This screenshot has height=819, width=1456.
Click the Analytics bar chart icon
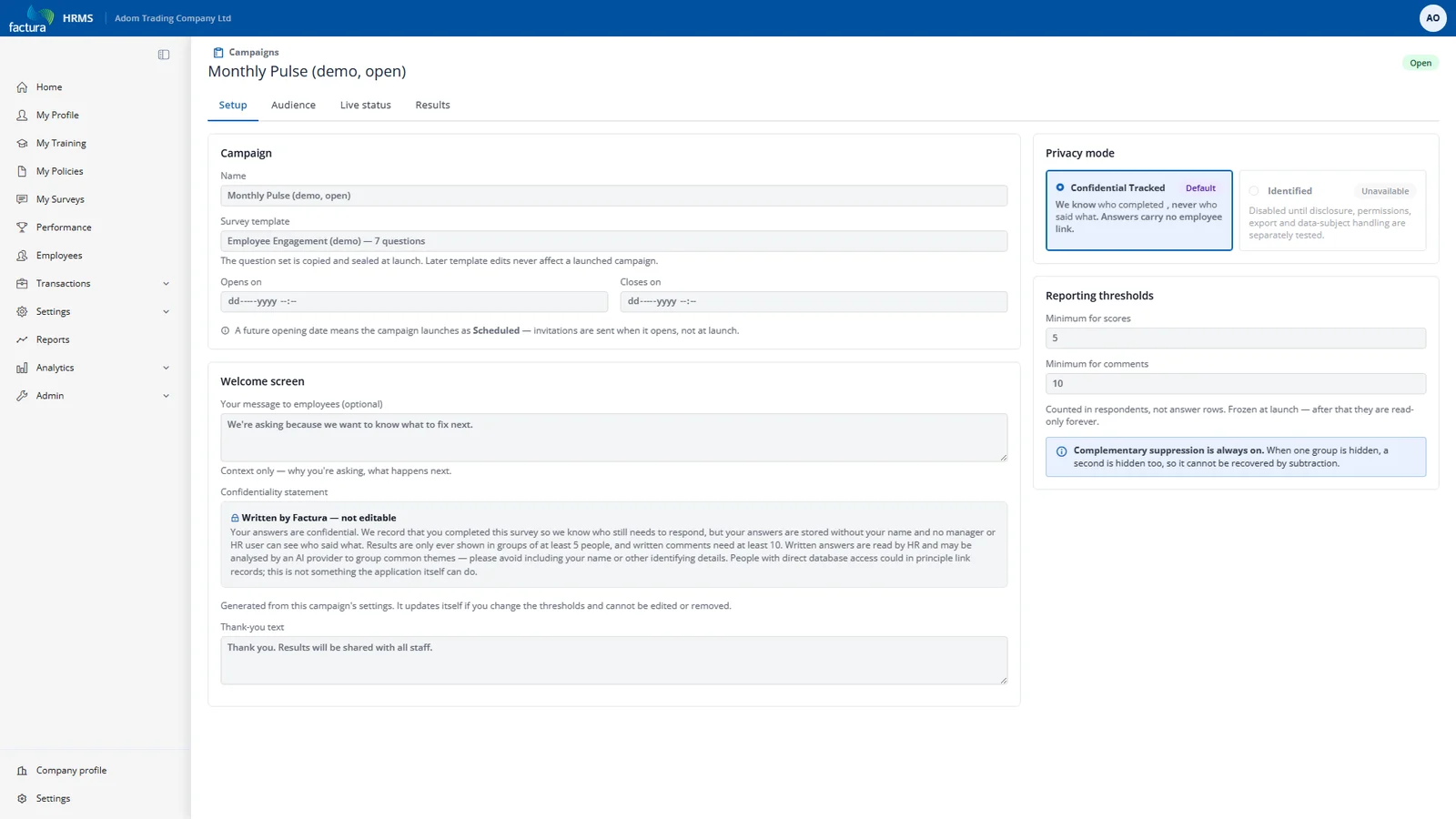coord(22,368)
